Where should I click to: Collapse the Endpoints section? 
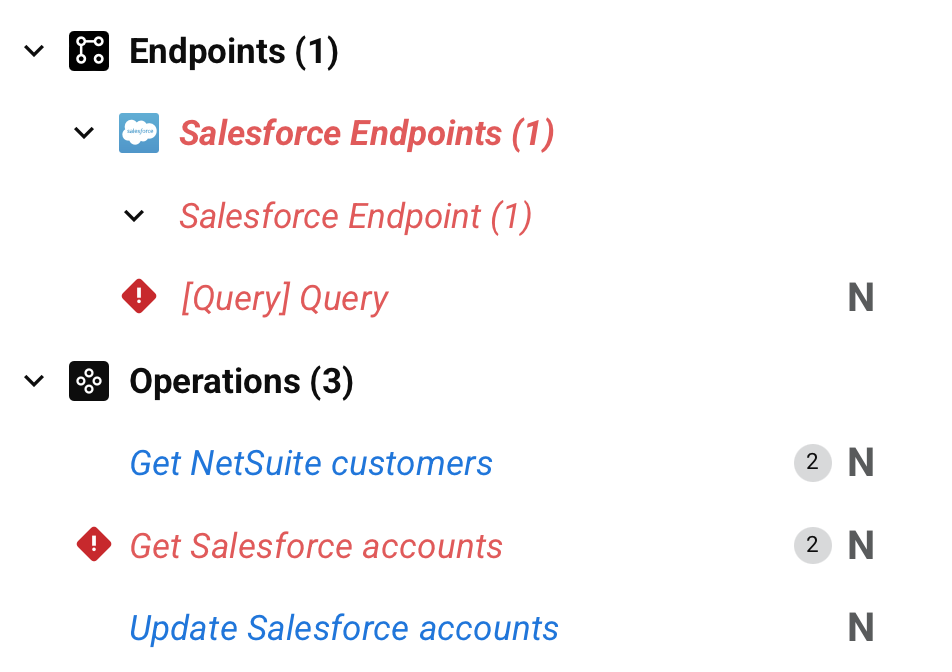34,51
